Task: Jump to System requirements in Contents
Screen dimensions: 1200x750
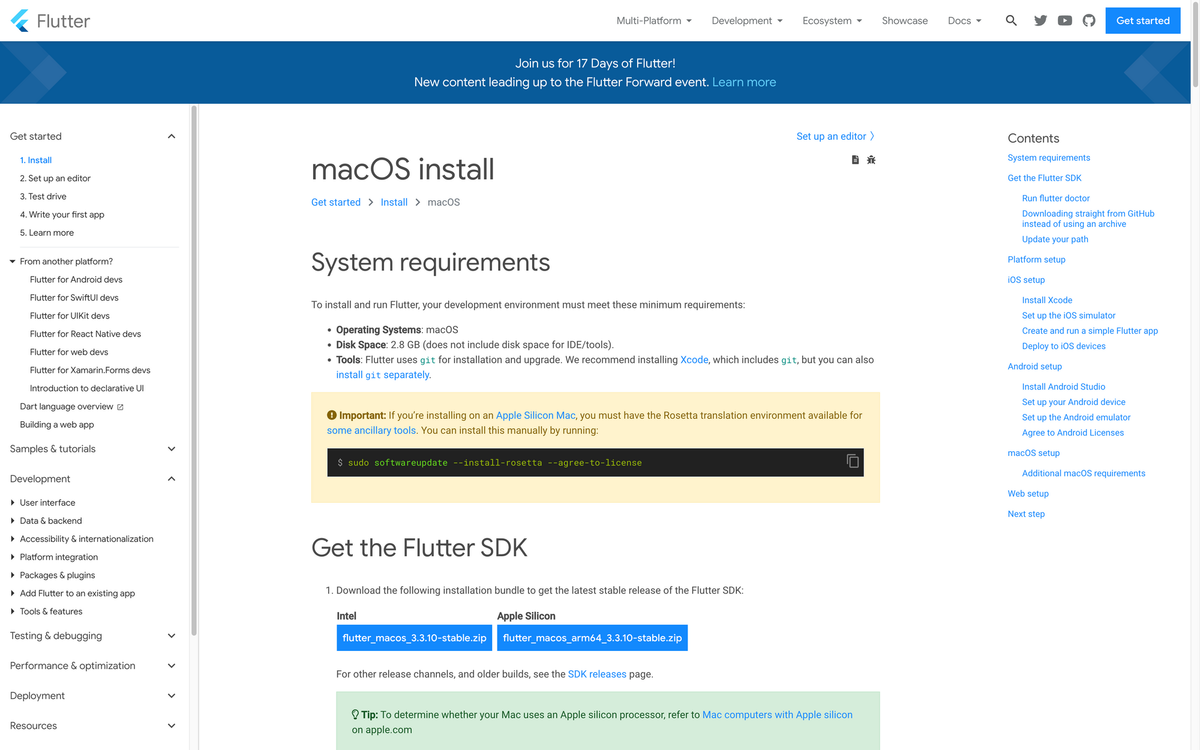Action: [x=1049, y=158]
